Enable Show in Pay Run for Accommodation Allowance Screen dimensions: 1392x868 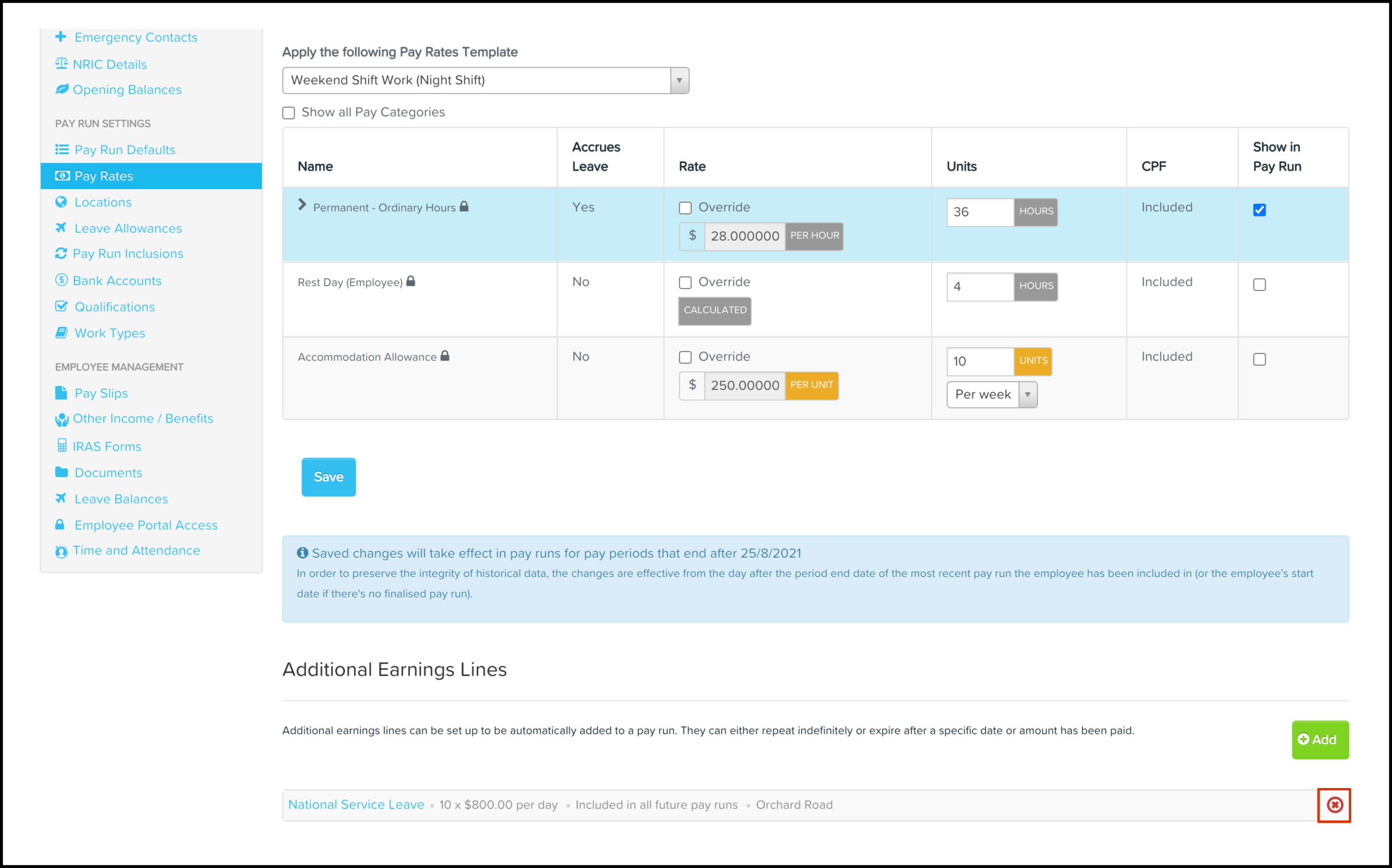1260,359
